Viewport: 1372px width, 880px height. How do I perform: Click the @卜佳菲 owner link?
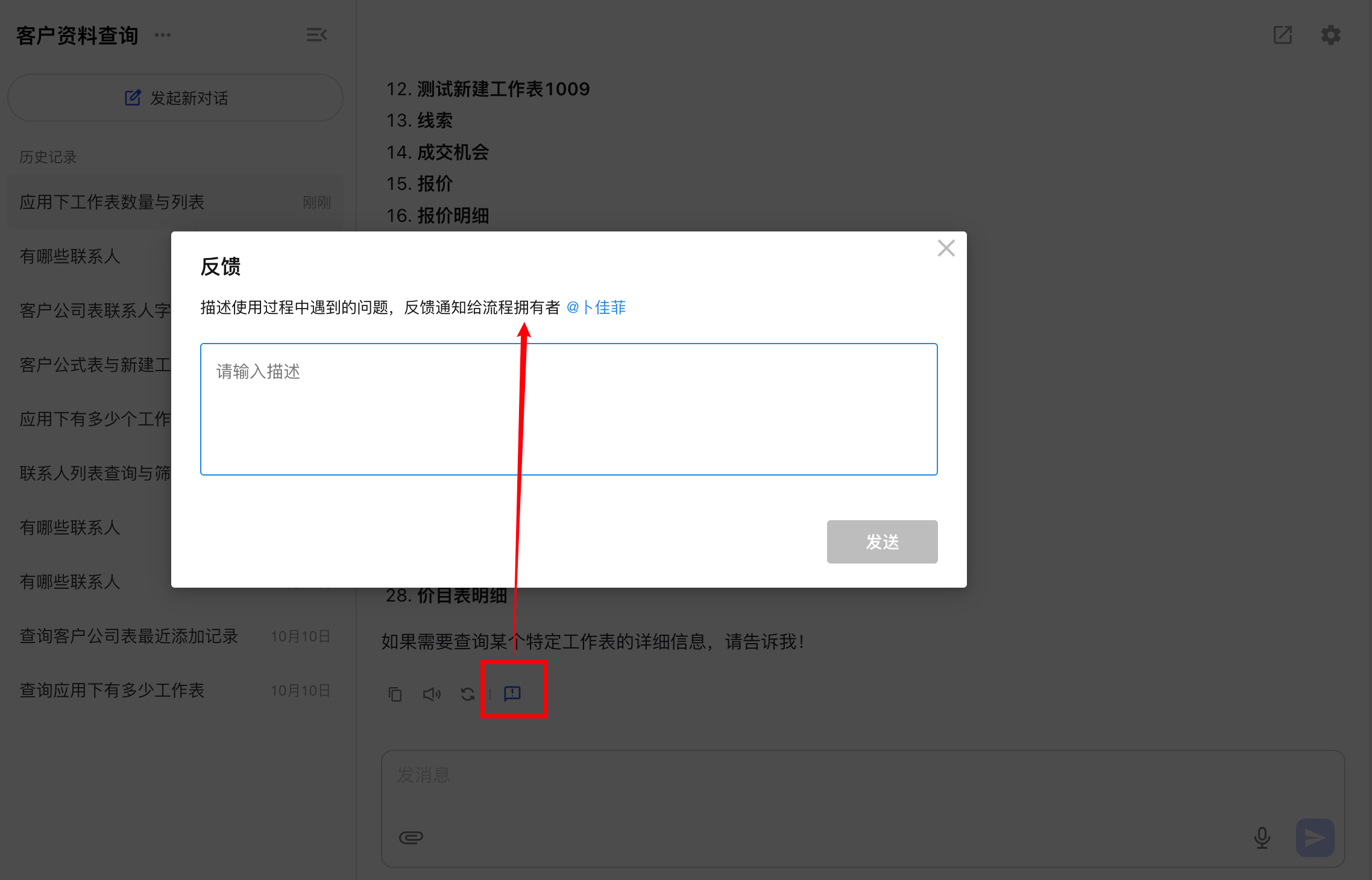[596, 307]
